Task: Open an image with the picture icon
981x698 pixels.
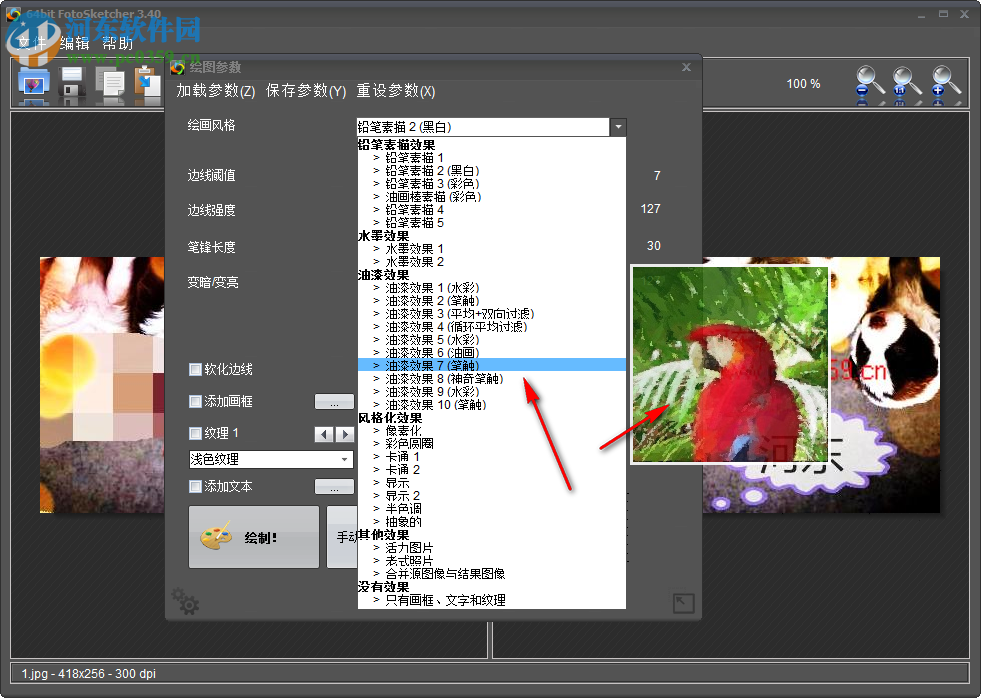Action: (33, 84)
